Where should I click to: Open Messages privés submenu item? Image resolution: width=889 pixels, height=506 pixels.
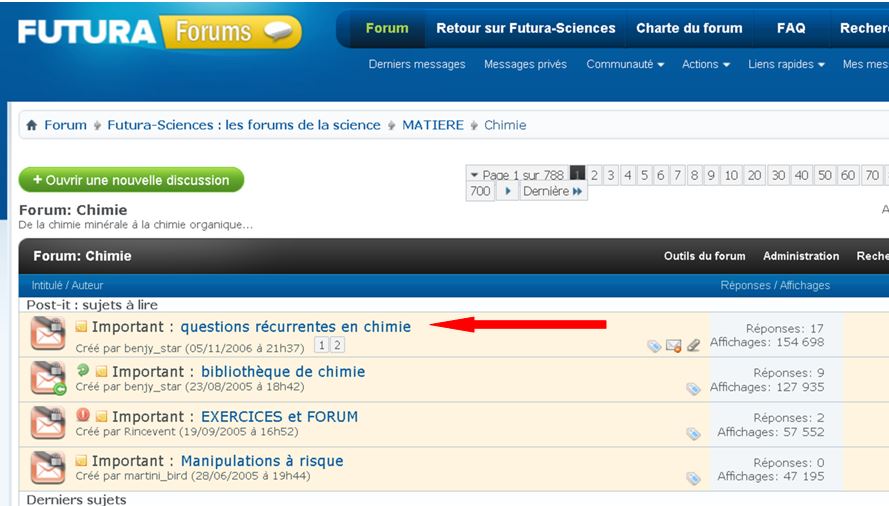click(525, 64)
